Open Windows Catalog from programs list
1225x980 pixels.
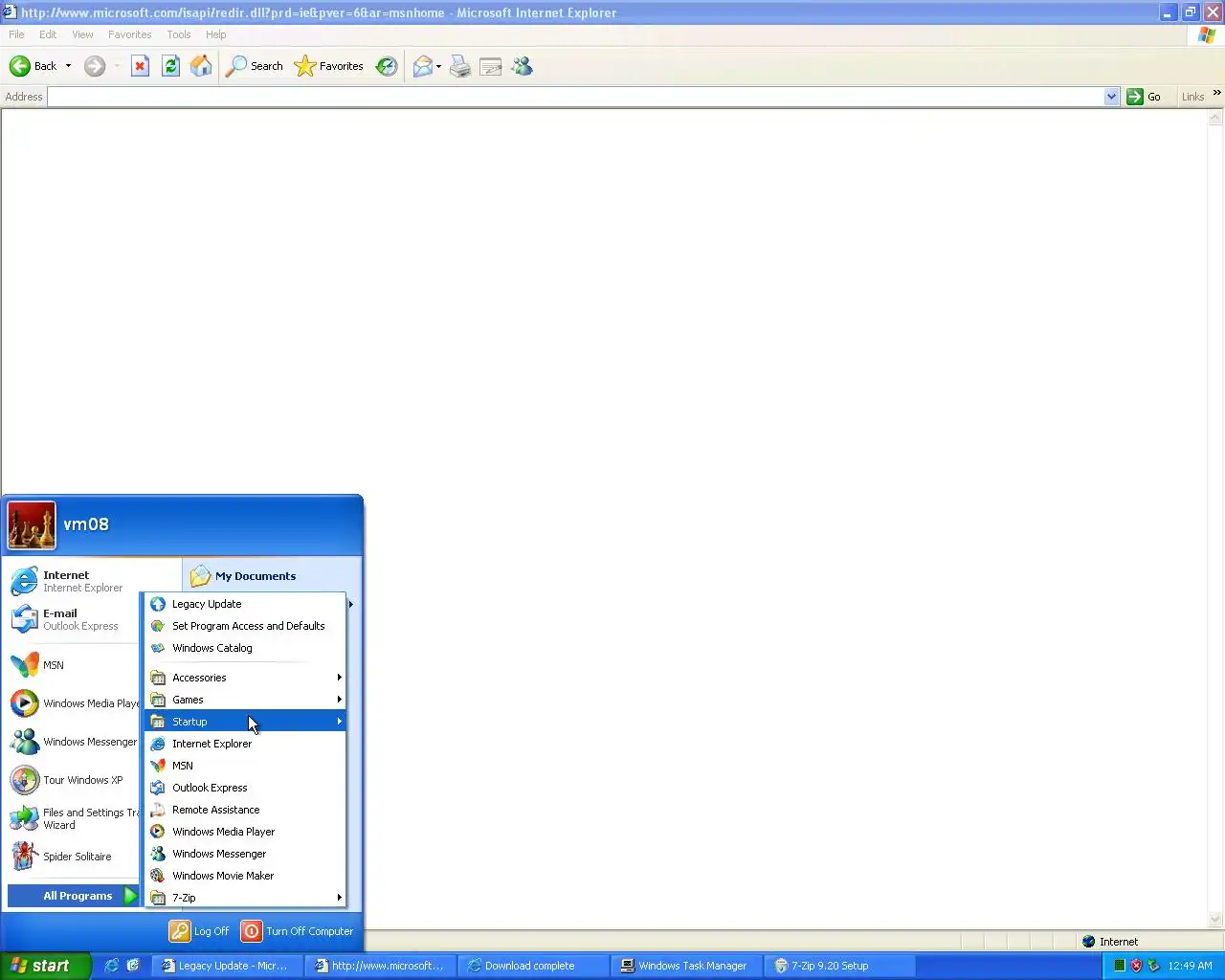pos(245,648)
